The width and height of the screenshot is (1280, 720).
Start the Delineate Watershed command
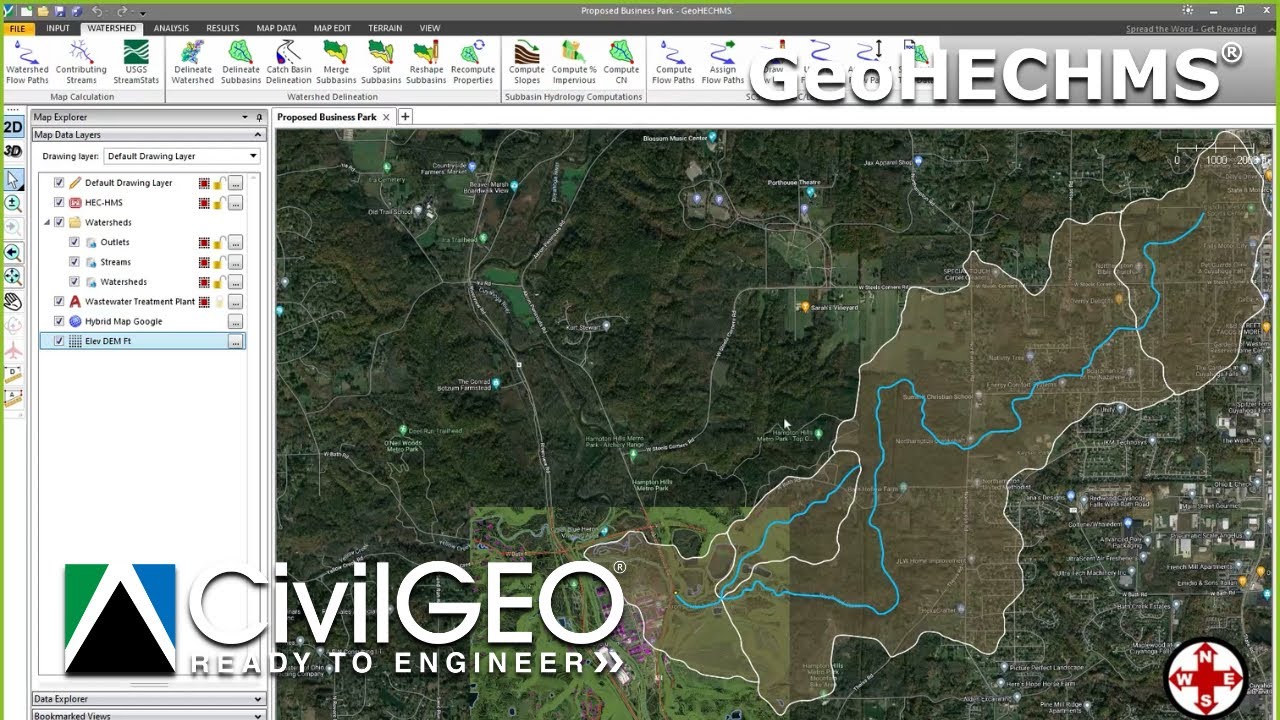[x=193, y=62]
